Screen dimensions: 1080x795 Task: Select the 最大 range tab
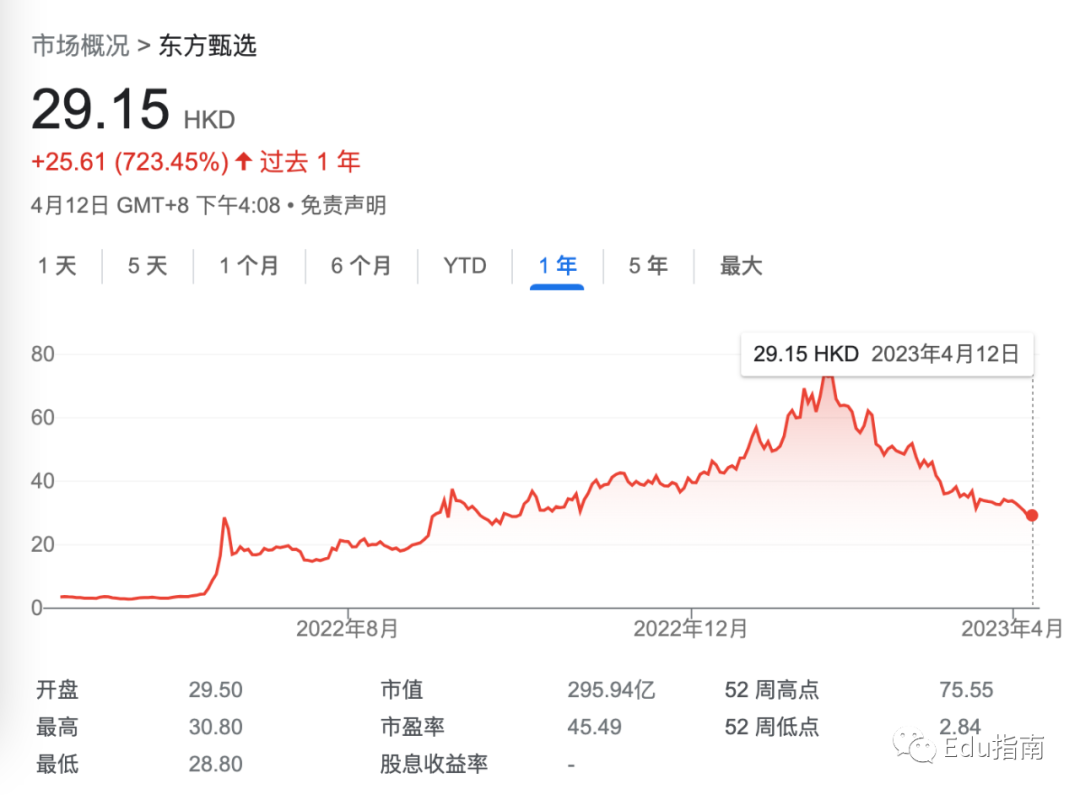741,266
